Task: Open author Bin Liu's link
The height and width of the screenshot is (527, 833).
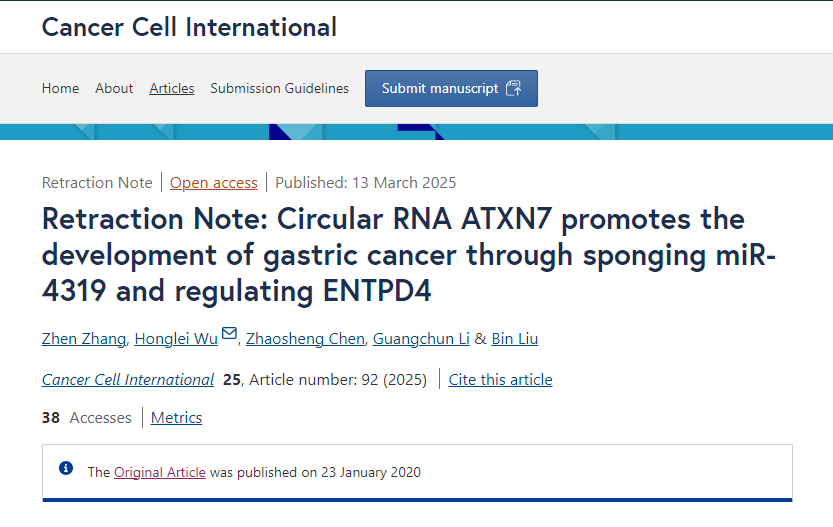Action: [515, 339]
